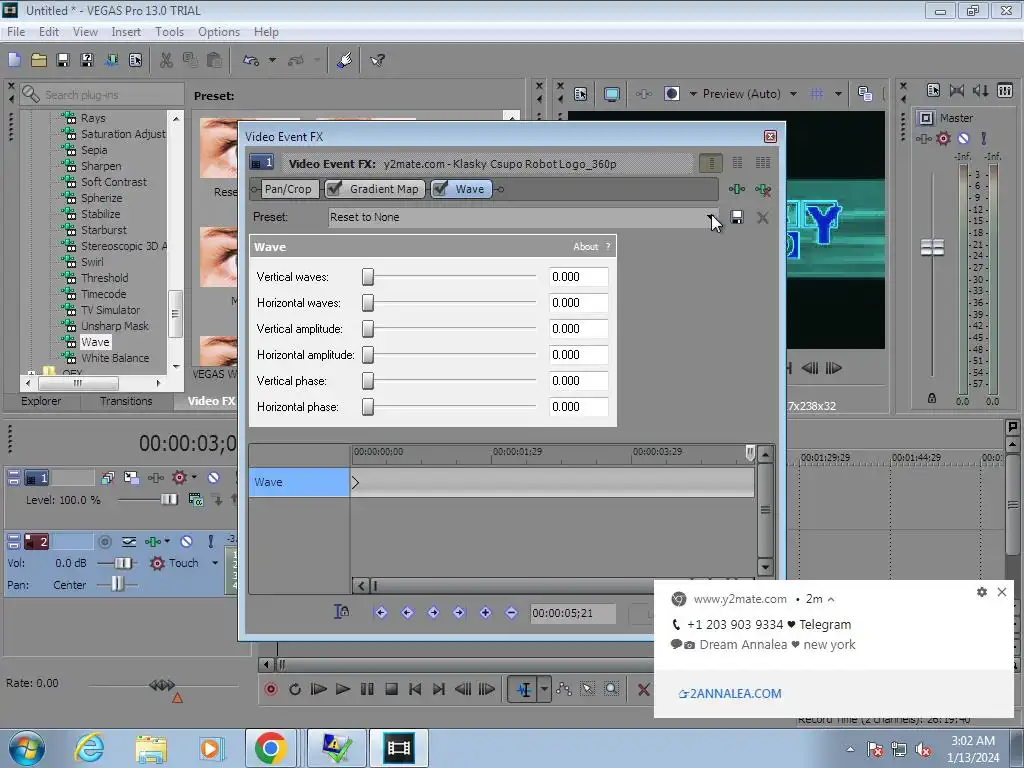Toggle the overlay grid in the preview
Screen dimensions: 1024x768
pos(816,94)
